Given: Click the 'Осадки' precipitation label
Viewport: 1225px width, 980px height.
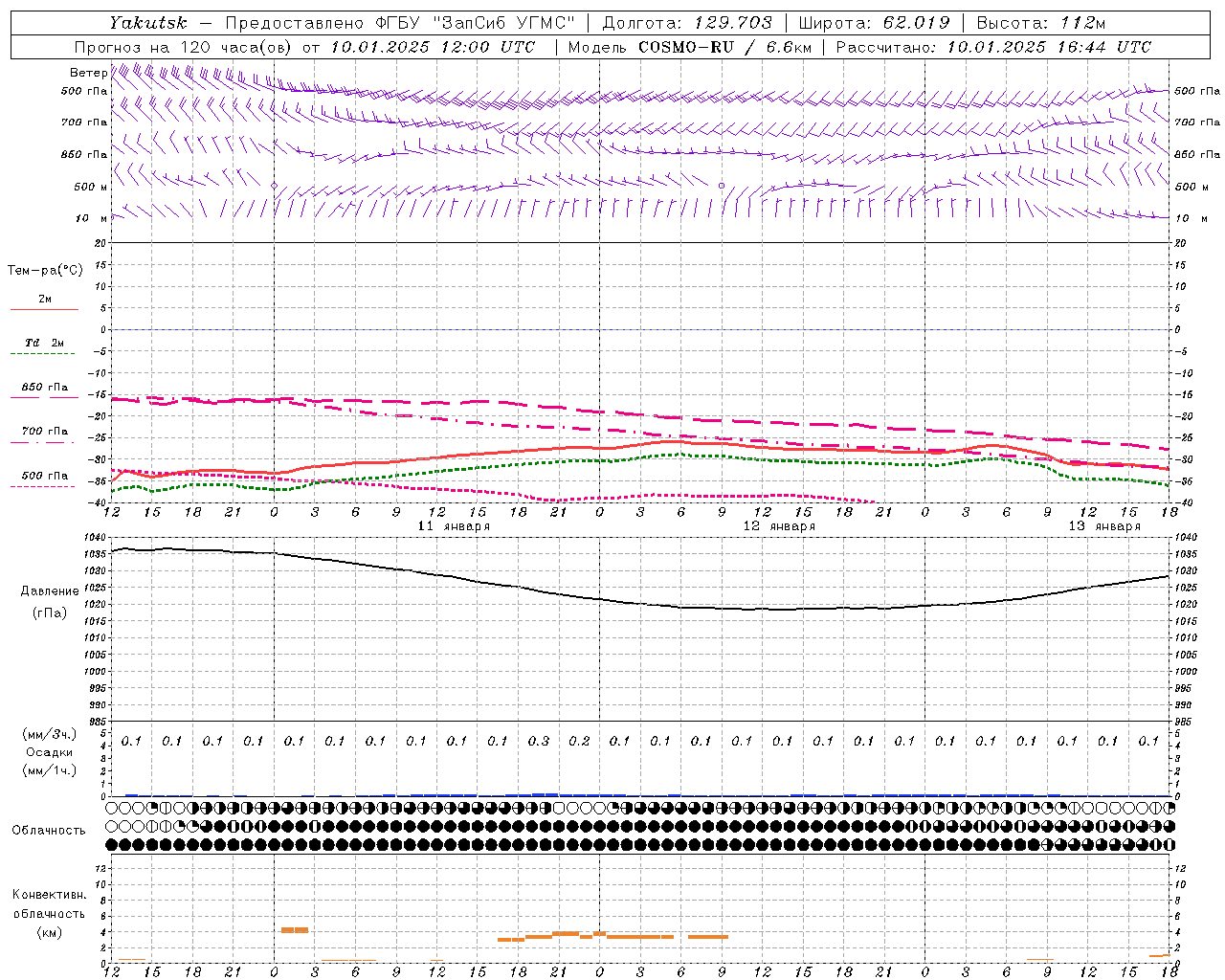Looking at the screenshot, I should (x=50, y=752).
